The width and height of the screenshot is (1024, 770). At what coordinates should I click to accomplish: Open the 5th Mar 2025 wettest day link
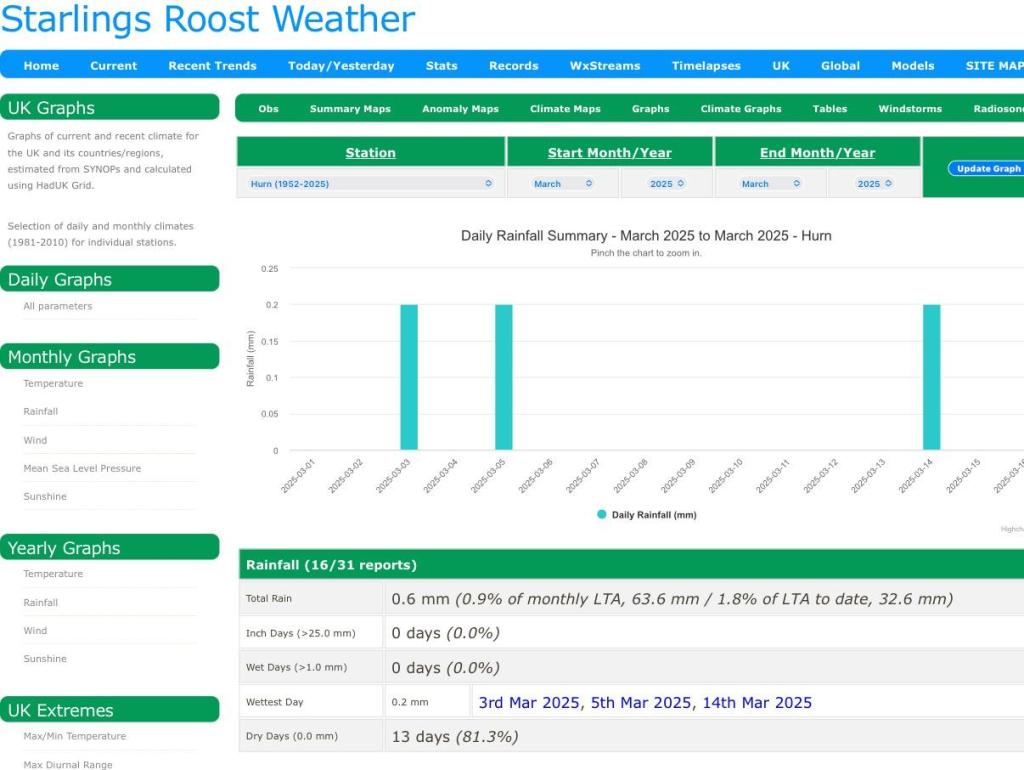pos(641,703)
